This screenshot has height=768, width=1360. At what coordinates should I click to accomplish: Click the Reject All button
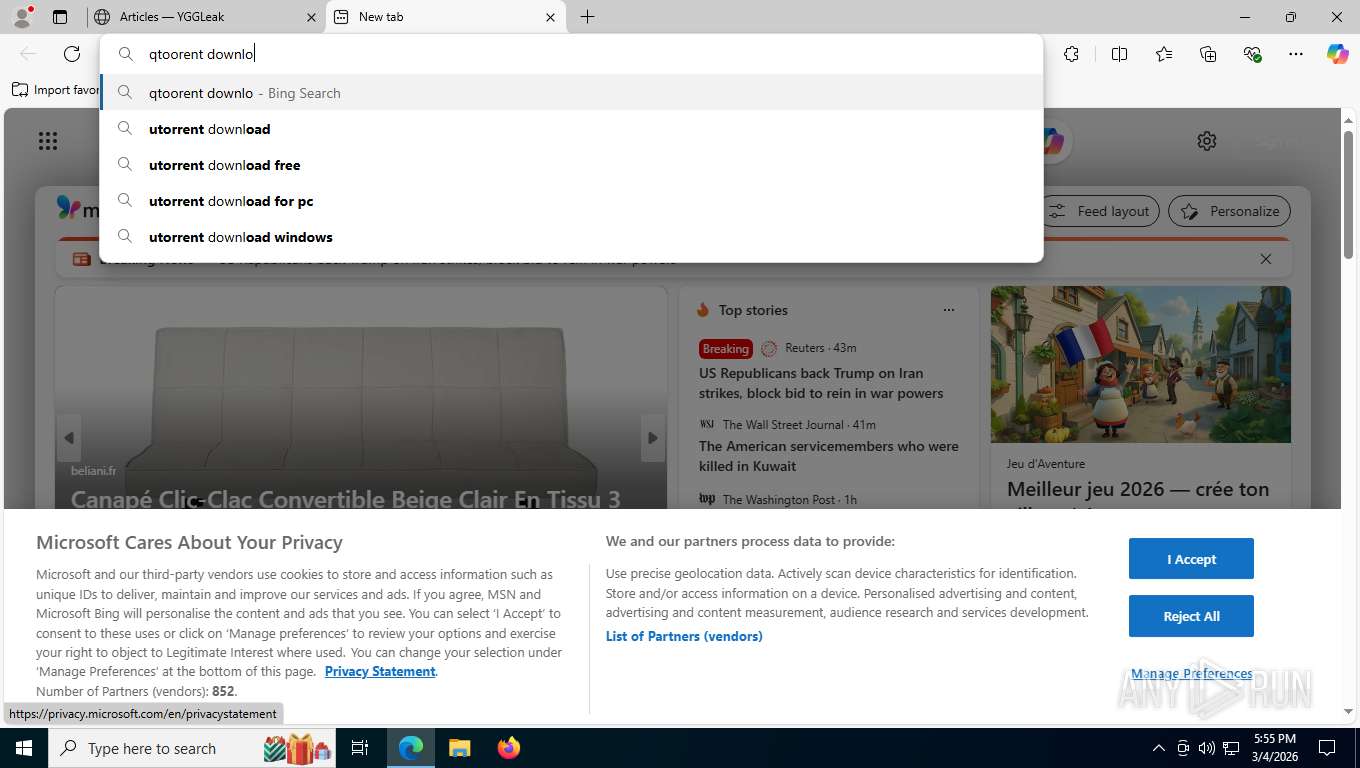(x=1191, y=616)
